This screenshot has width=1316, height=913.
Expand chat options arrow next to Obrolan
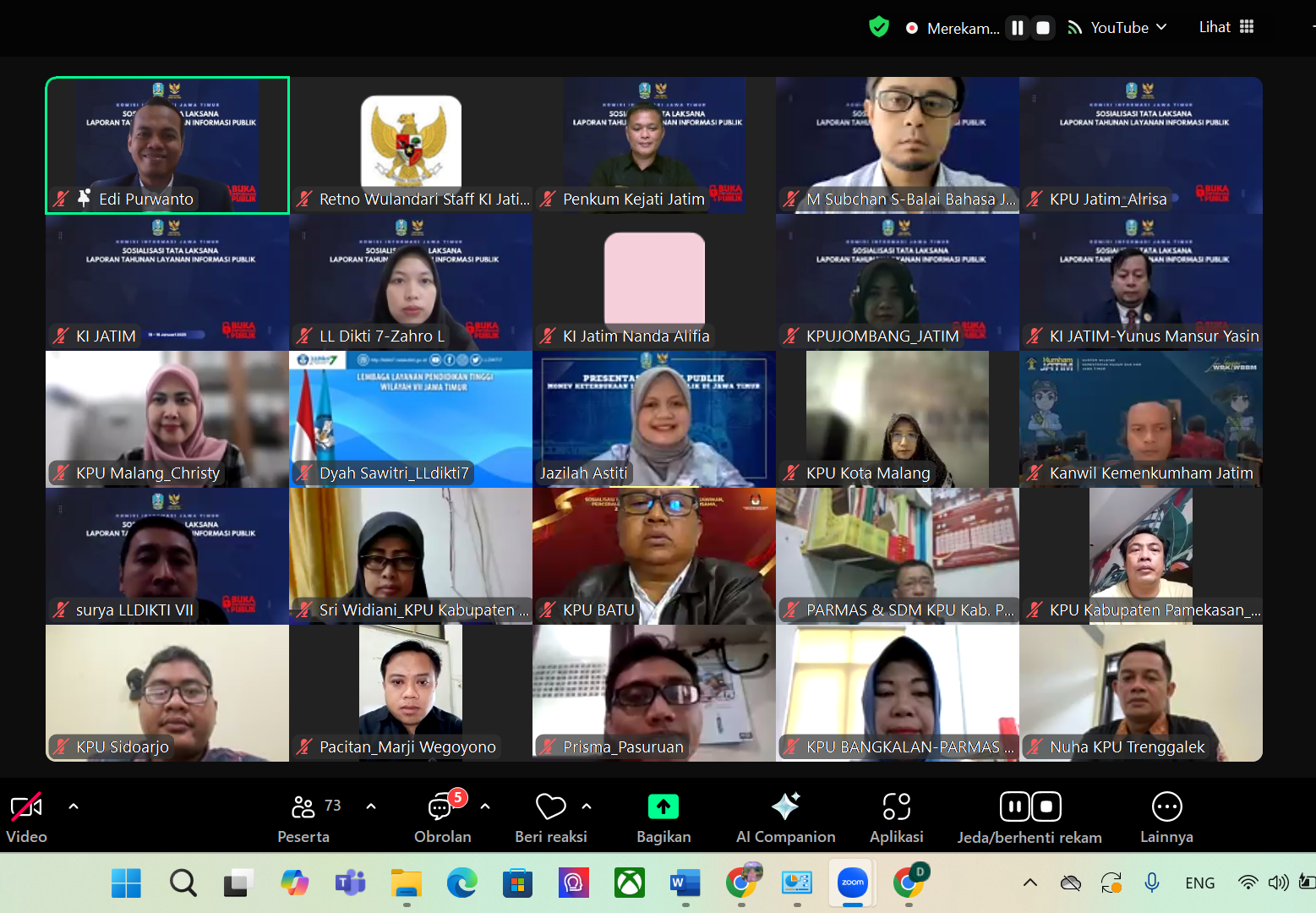[x=485, y=806]
